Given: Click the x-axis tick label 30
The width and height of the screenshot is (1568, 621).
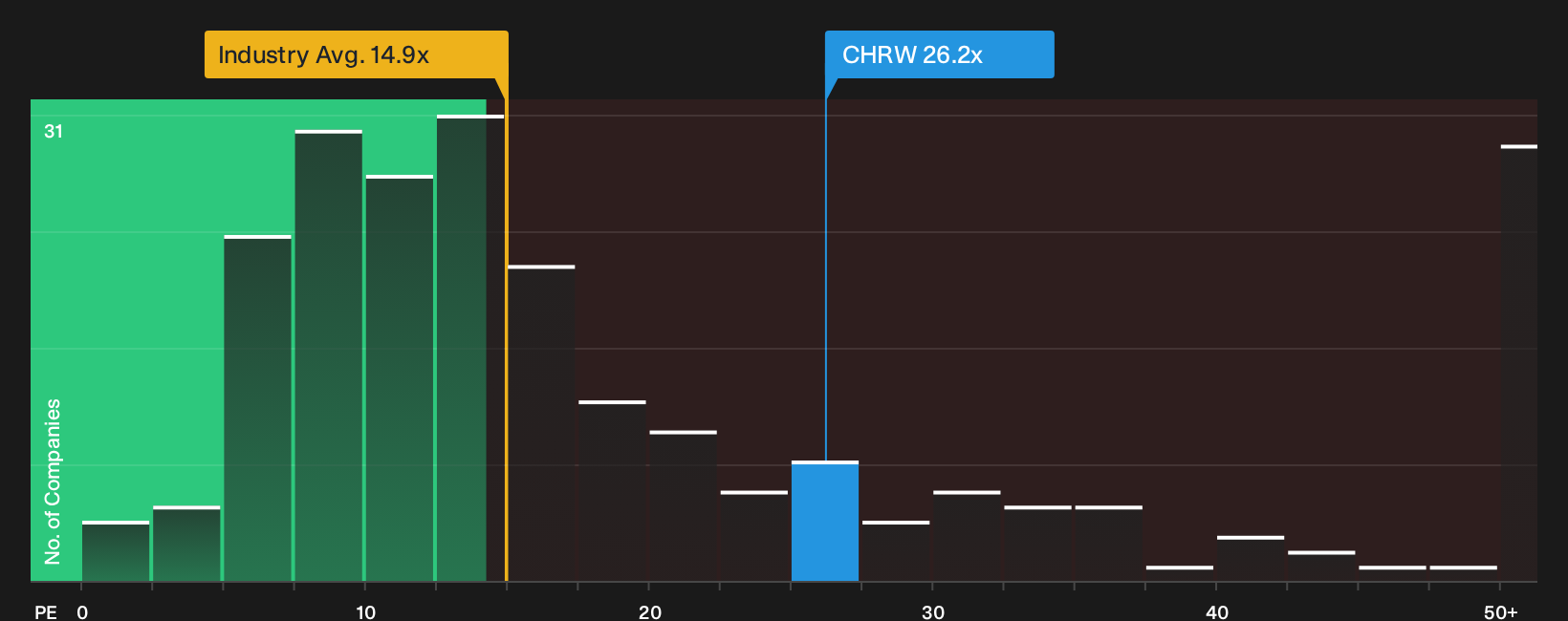Looking at the screenshot, I should coord(933,612).
